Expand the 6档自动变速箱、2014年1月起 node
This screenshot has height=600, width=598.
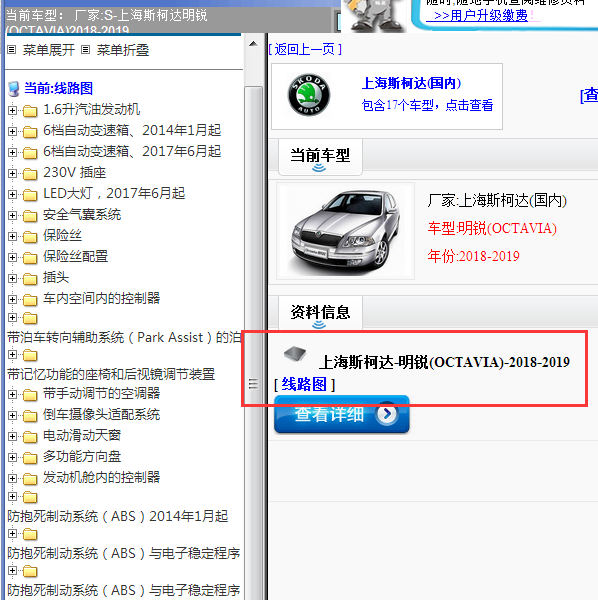click(12, 132)
